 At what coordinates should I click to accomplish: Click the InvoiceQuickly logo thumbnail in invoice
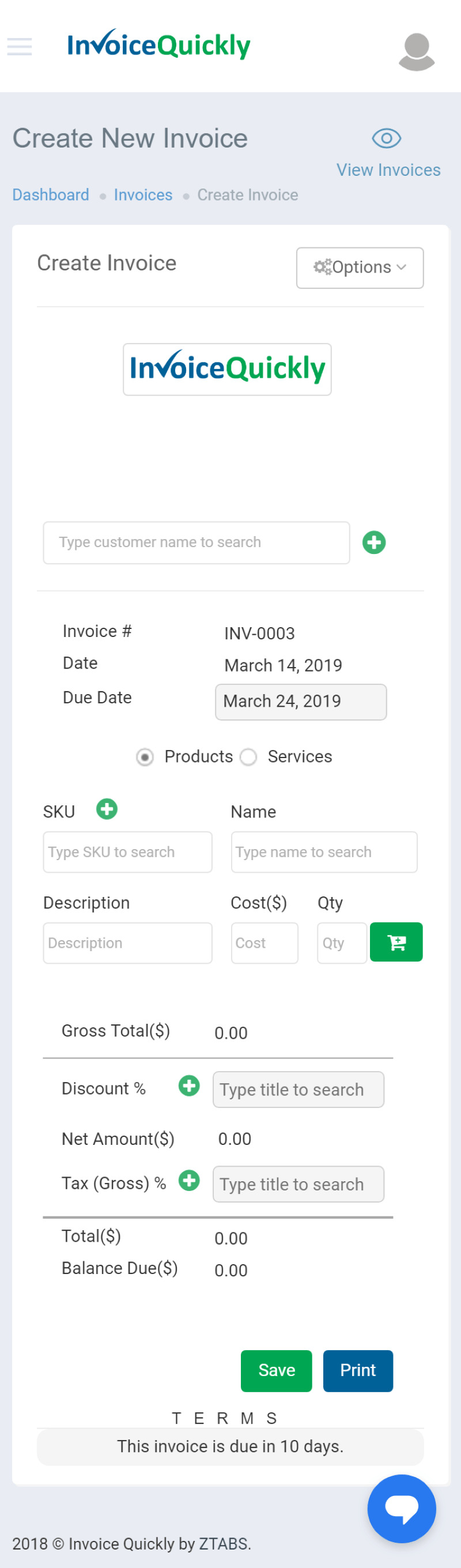(x=227, y=370)
